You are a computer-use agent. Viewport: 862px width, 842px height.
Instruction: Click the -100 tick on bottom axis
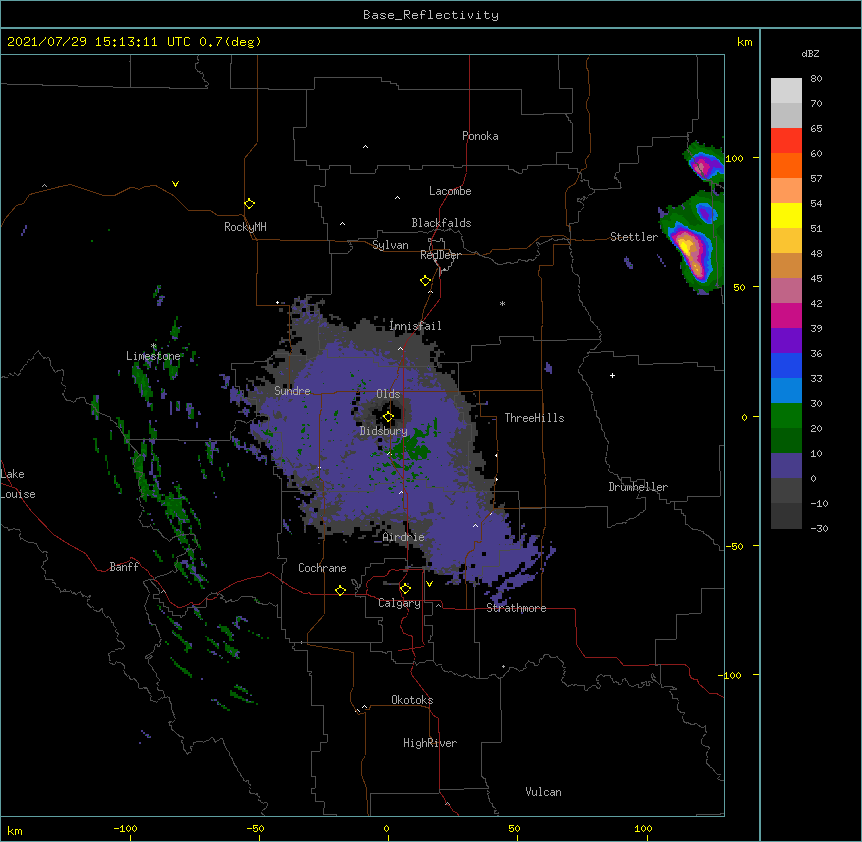[x=125, y=828]
